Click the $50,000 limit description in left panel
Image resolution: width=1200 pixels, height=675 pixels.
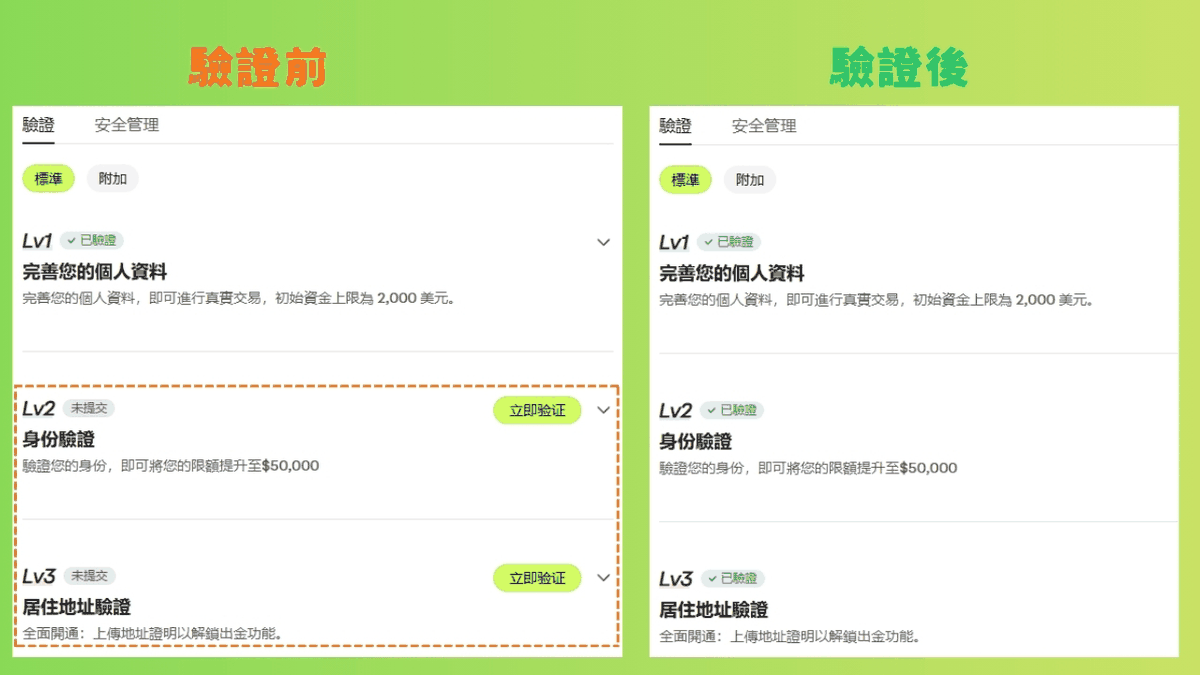[x=171, y=466]
